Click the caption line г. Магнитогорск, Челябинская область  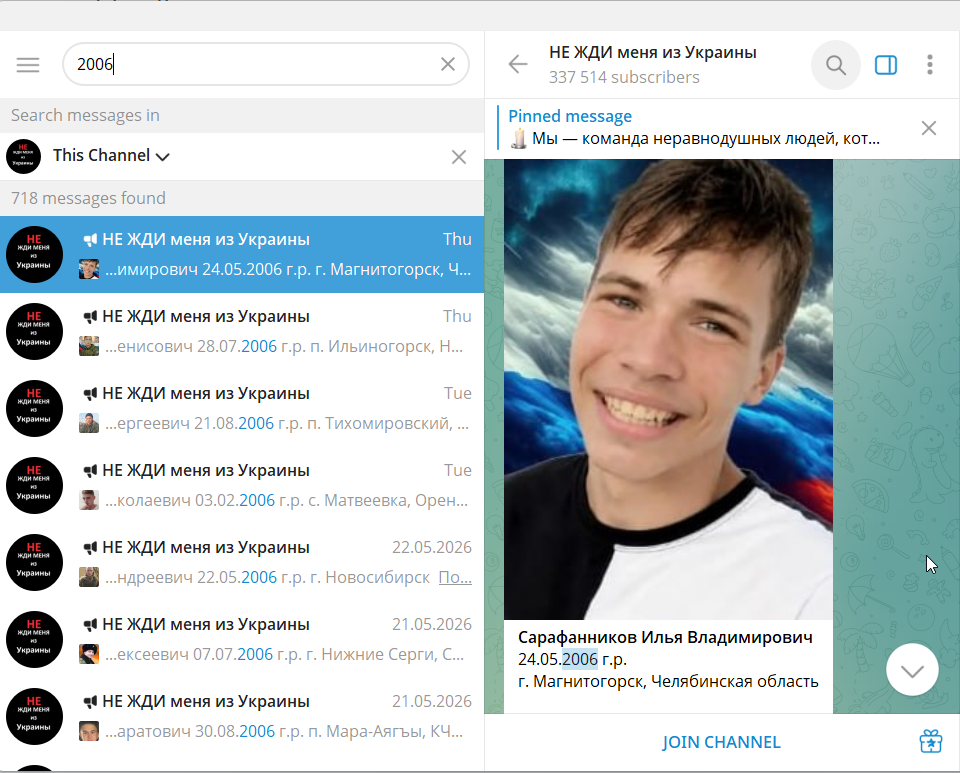[668, 681]
